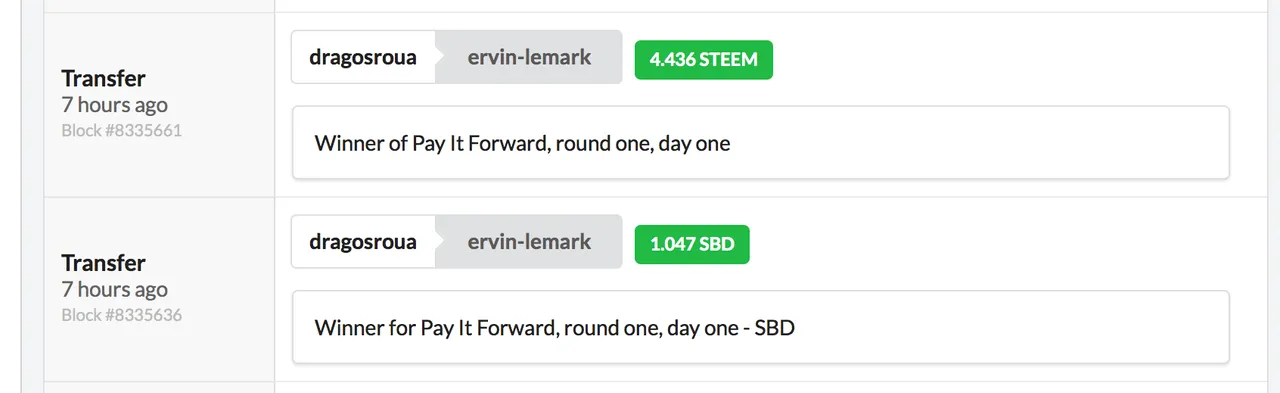Open ervin-lemark recipient in the SBD transfer
The width and height of the screenshot is (1280, 393).
pyautogui.click(x=529, y=242)
